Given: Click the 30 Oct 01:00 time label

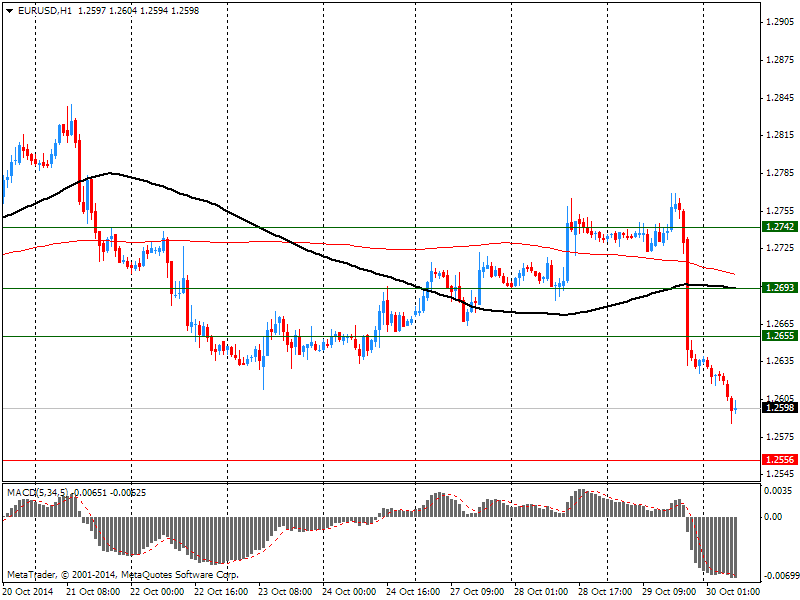Looking at the screenshot, I should pyautogui.click(x=733, y=592).
